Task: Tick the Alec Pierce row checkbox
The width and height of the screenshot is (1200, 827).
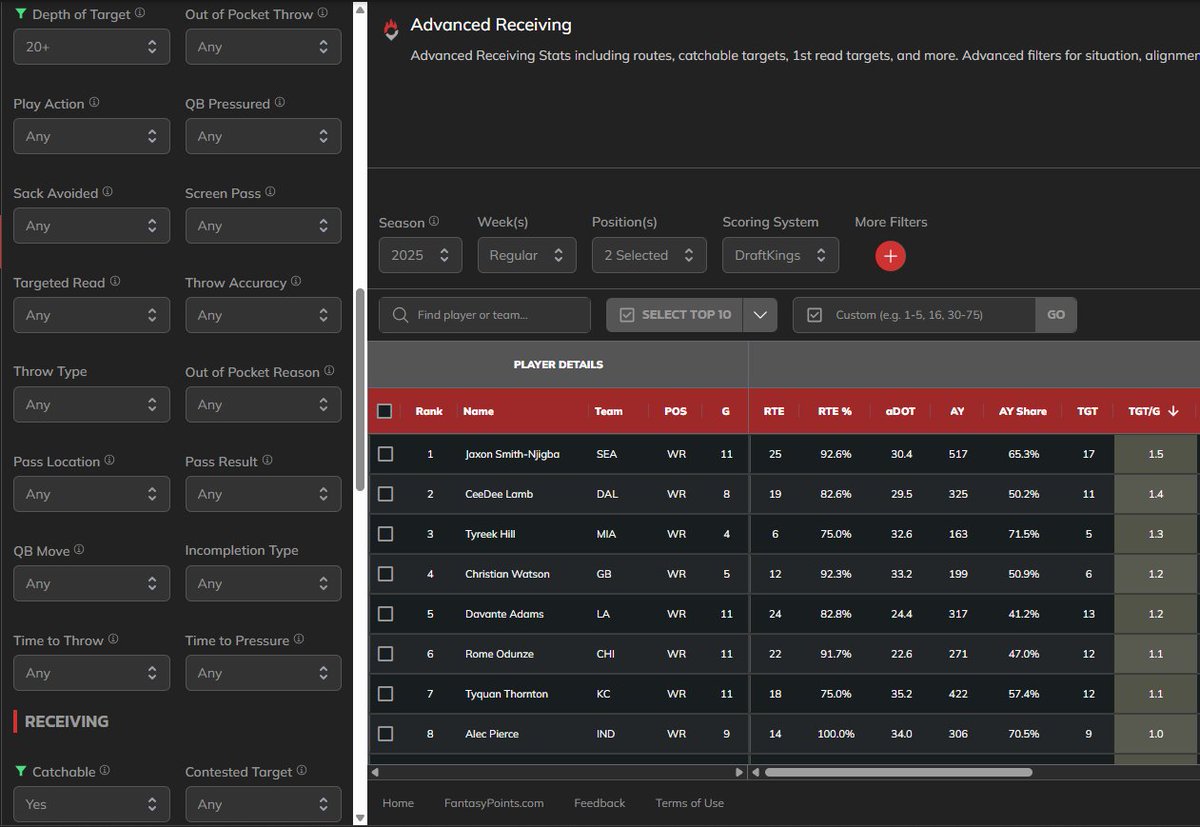Action: 385,734
